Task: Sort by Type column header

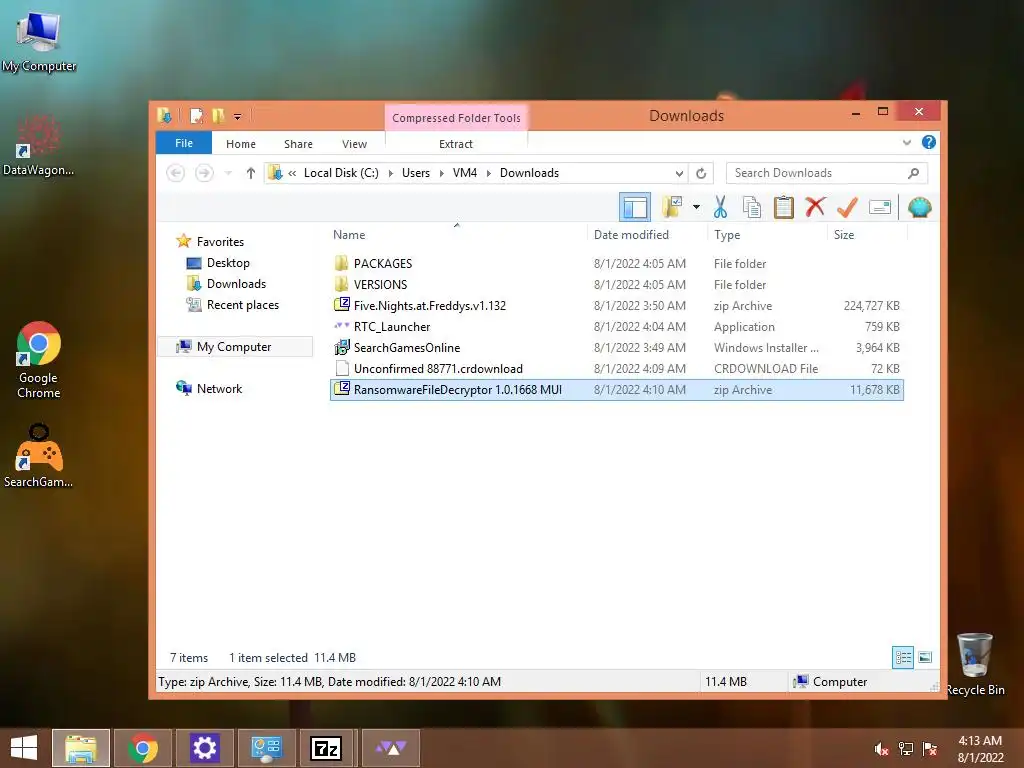Action: coord(727,235)
